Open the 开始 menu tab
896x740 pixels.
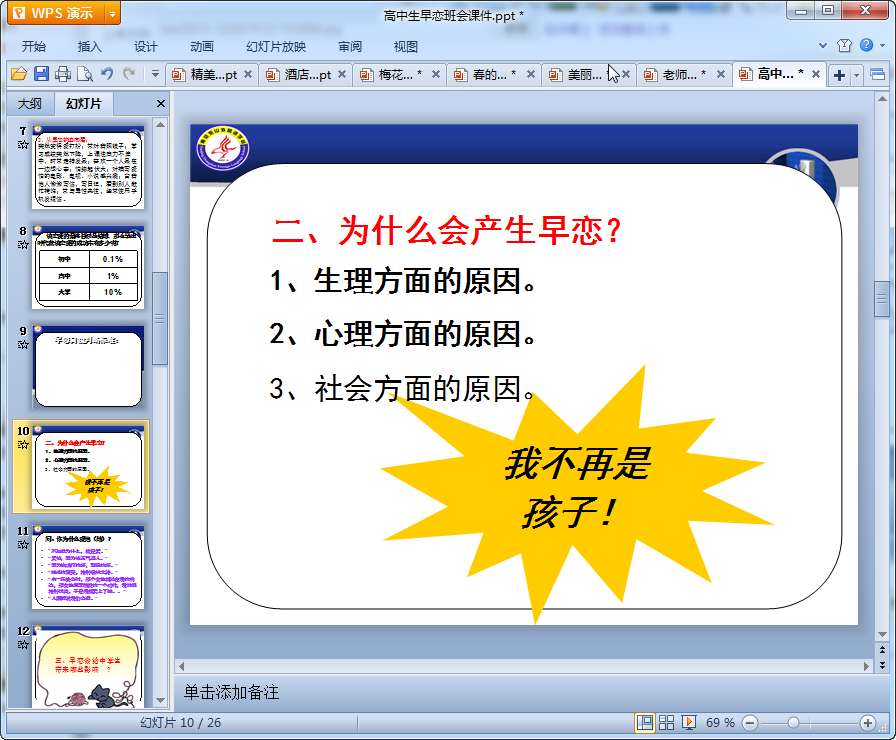[34, 46]
